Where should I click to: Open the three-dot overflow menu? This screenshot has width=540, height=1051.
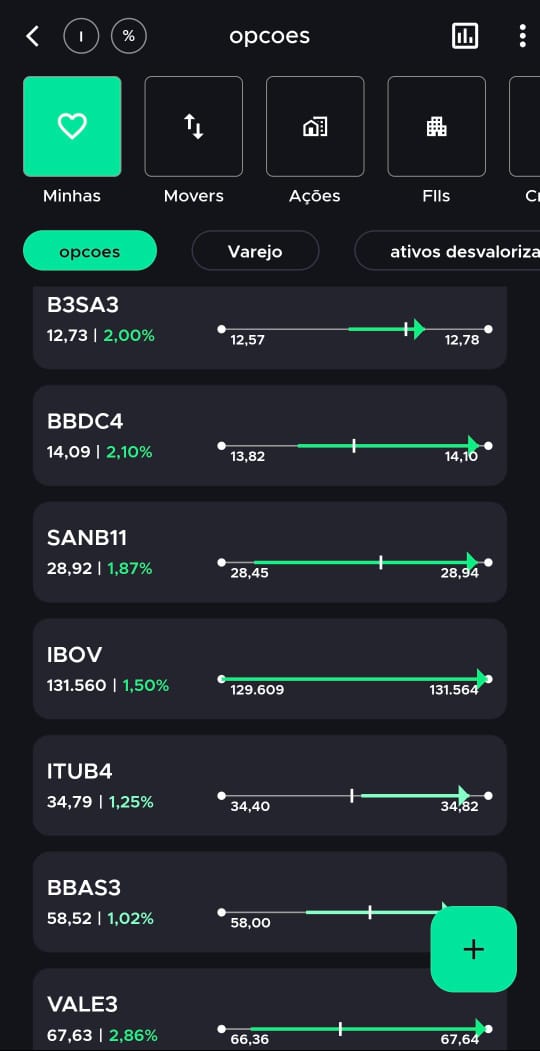(x=523, y=36)
